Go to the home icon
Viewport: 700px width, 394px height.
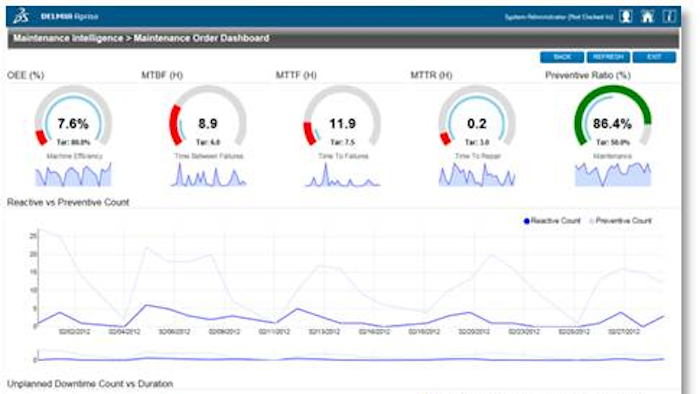click(x=647, y=17)
